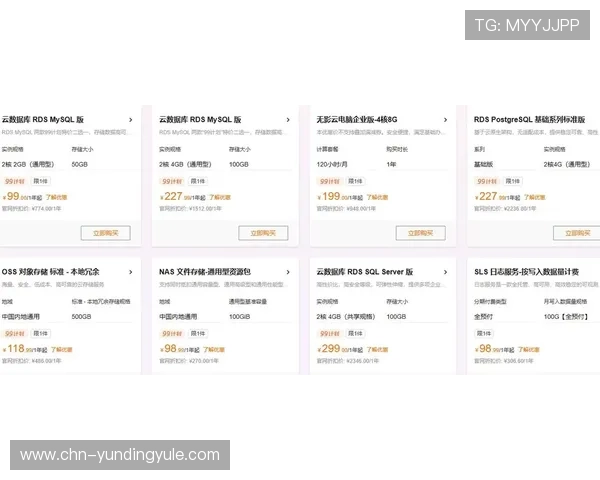Open NAS 文件存储-通用型资源包 title
The height and width of the screenshot is (480, 600).
[205, 272]
